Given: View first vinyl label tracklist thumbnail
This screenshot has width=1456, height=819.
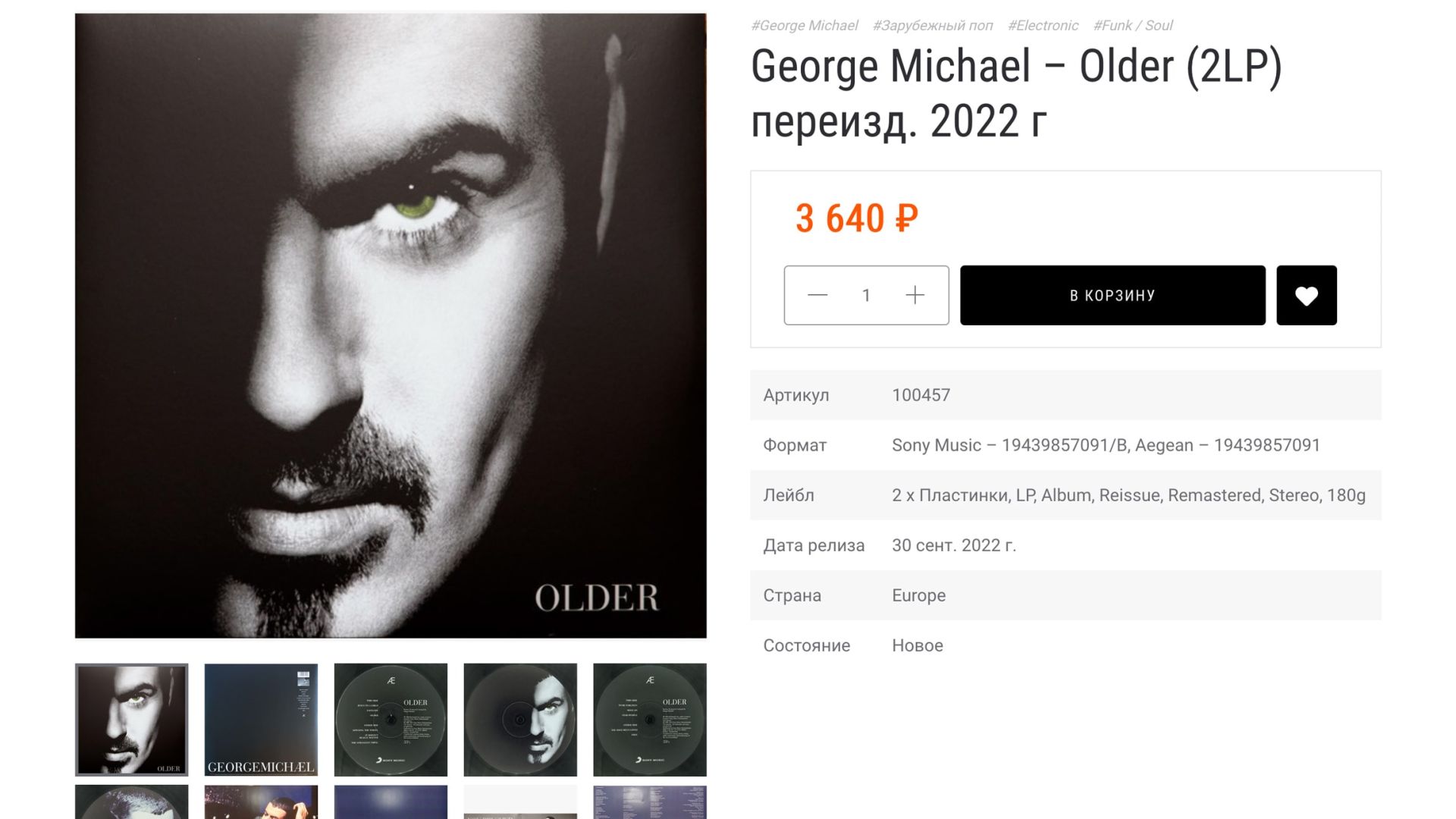Looking at the screenshot, I should [391, 720].
